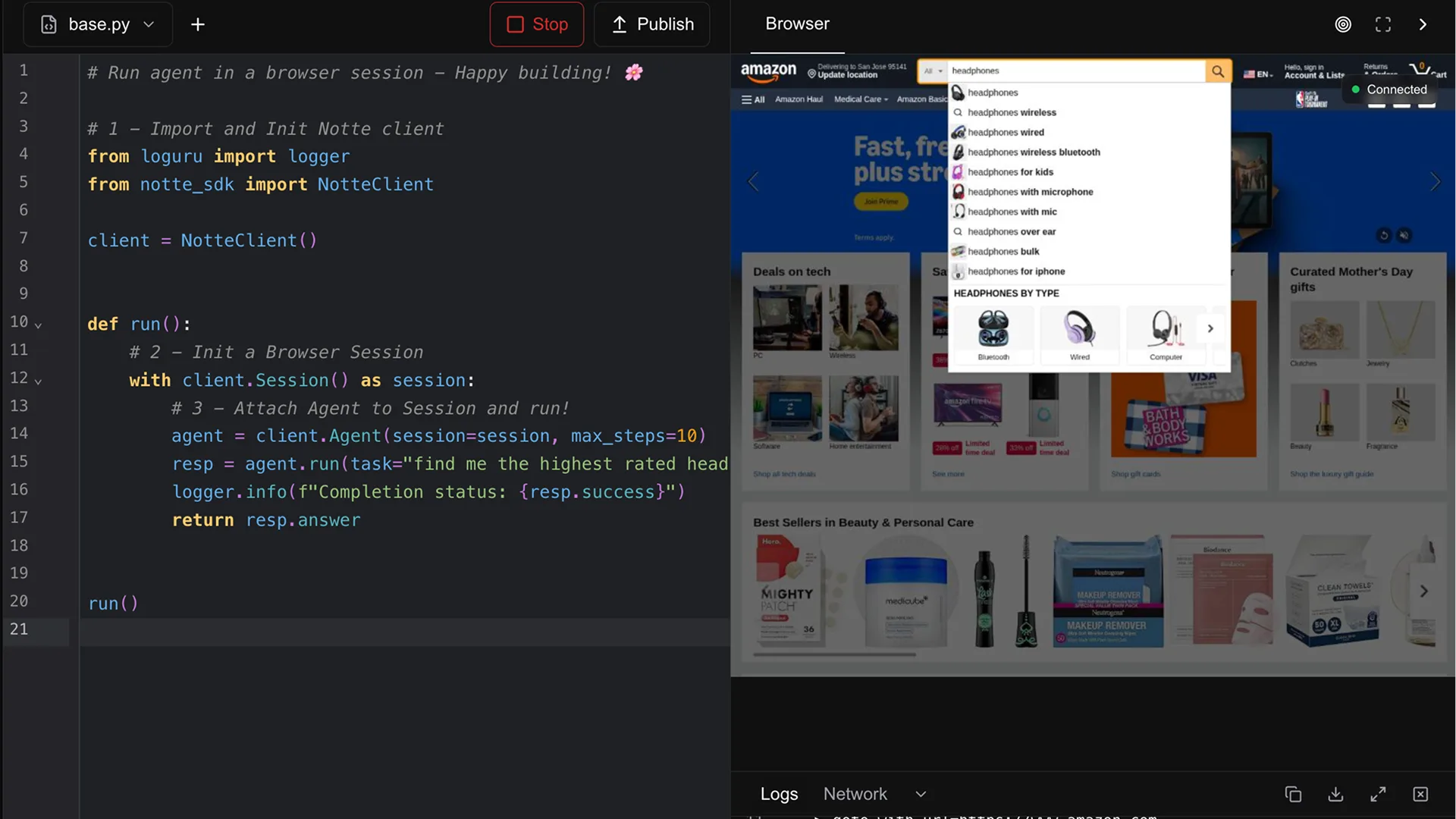Collapse the with-session fold arrow on line 12
The height and width of the screenshot is (819, 1456).
point(38,381)
